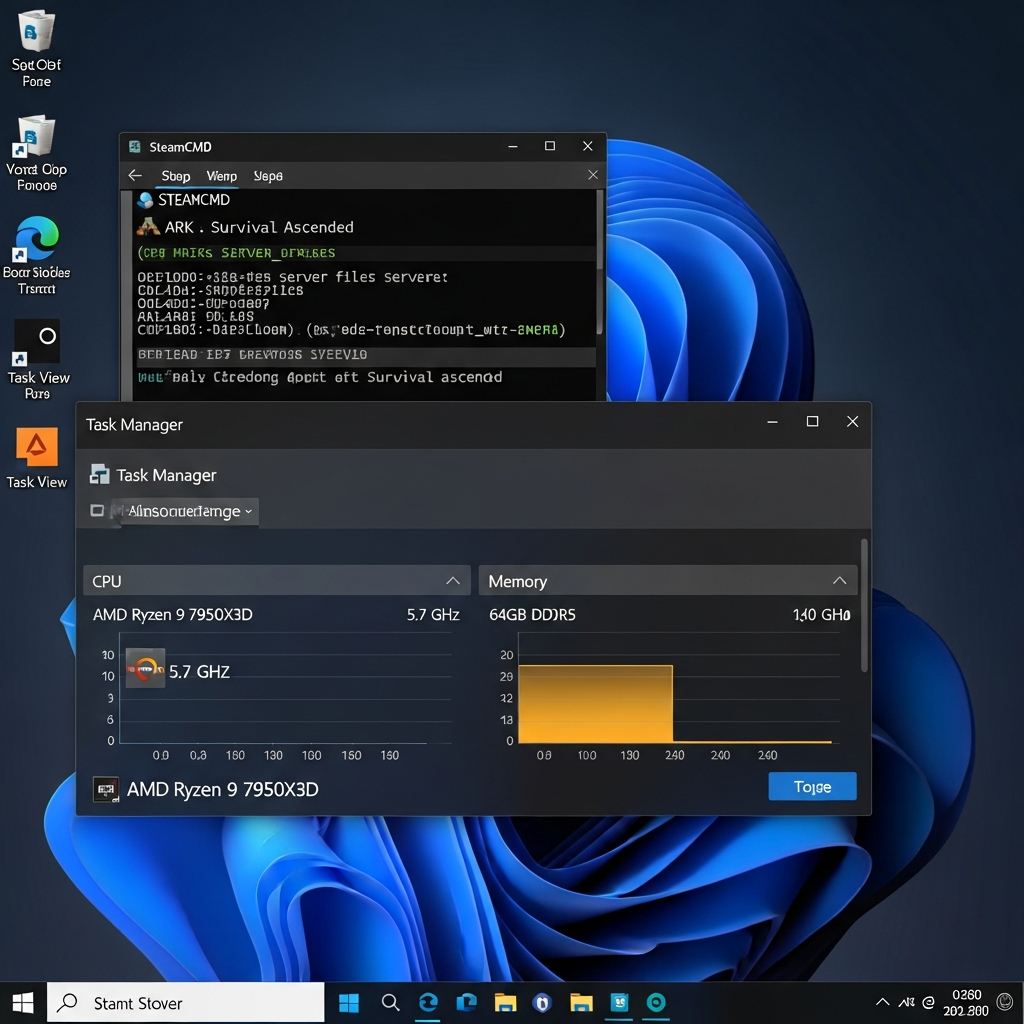This screenshot has width=1024, height=1024.
Task: Click the Task Manager app icon in the header
Action: click(x=99, y=474)
